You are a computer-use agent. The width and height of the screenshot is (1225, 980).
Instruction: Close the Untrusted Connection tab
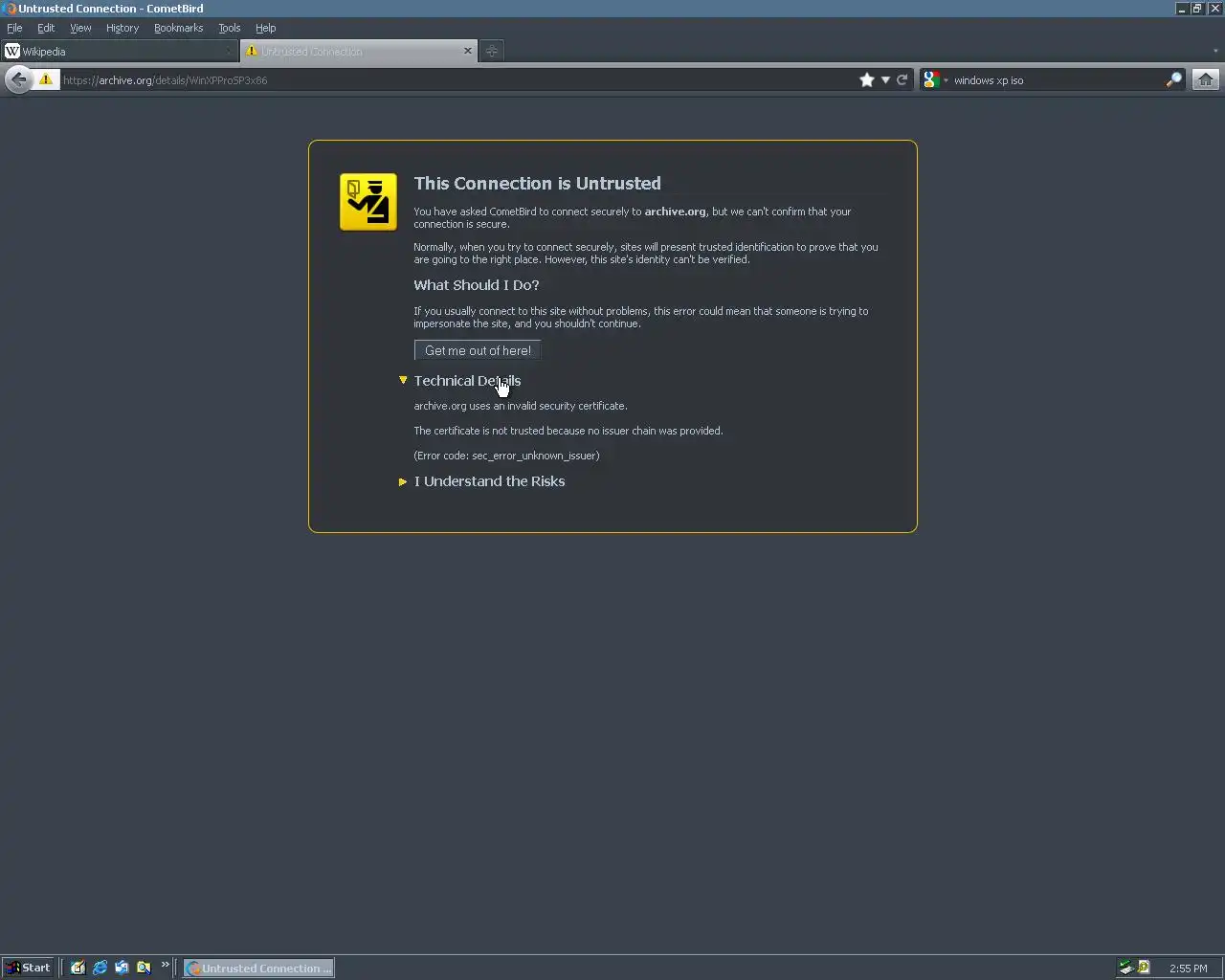click(468, 51)
